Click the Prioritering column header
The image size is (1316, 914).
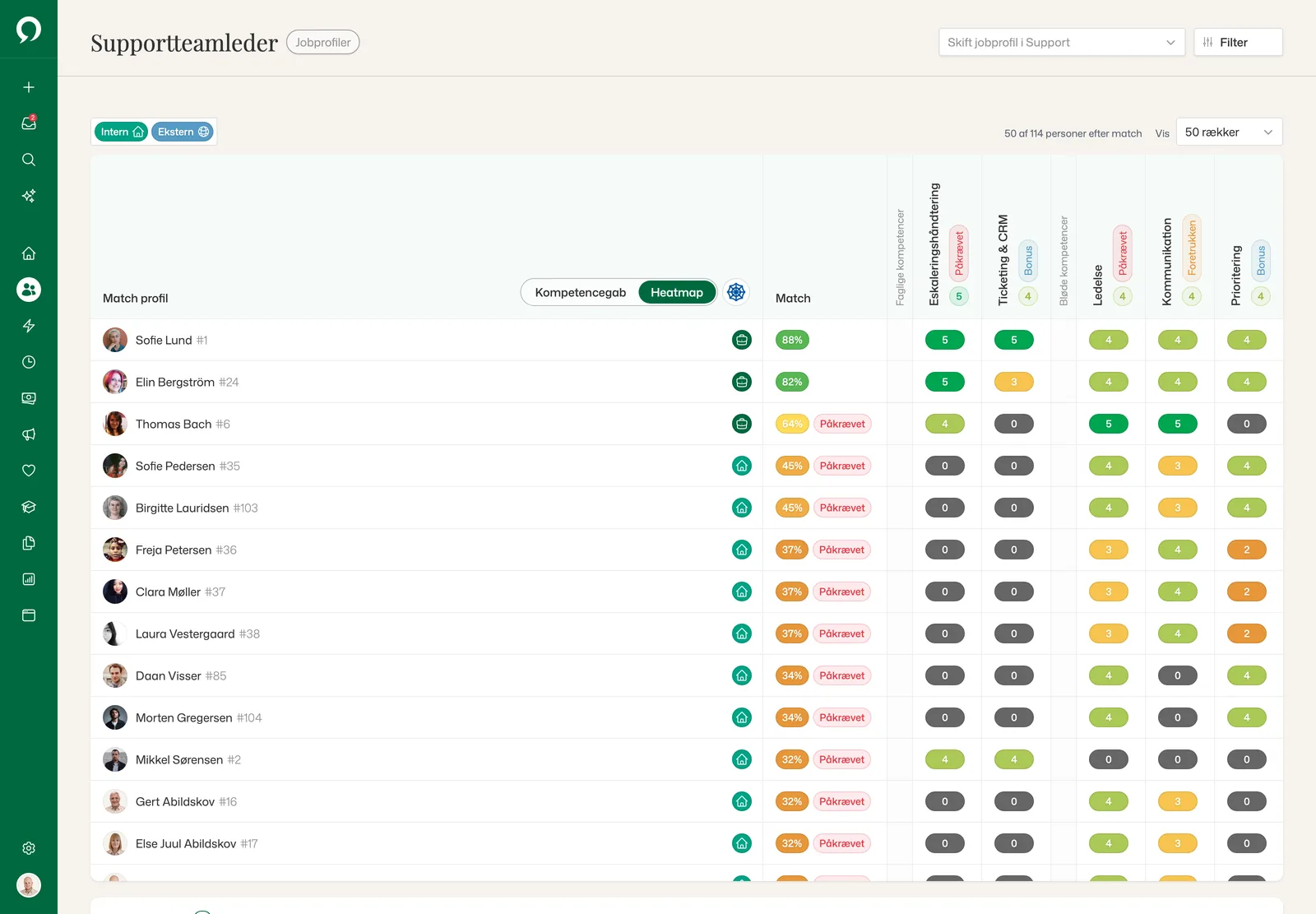tap(1236, 276)
